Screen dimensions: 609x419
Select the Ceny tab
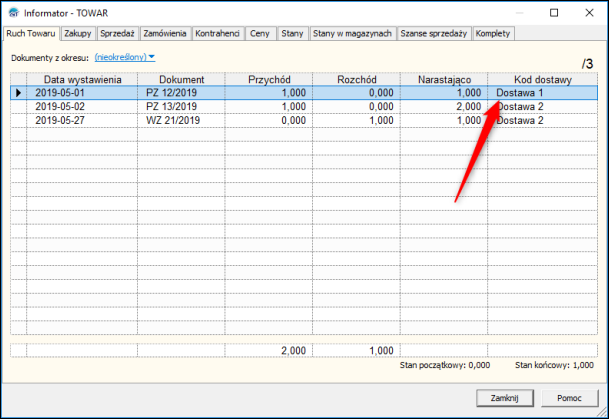pos(260,33)
